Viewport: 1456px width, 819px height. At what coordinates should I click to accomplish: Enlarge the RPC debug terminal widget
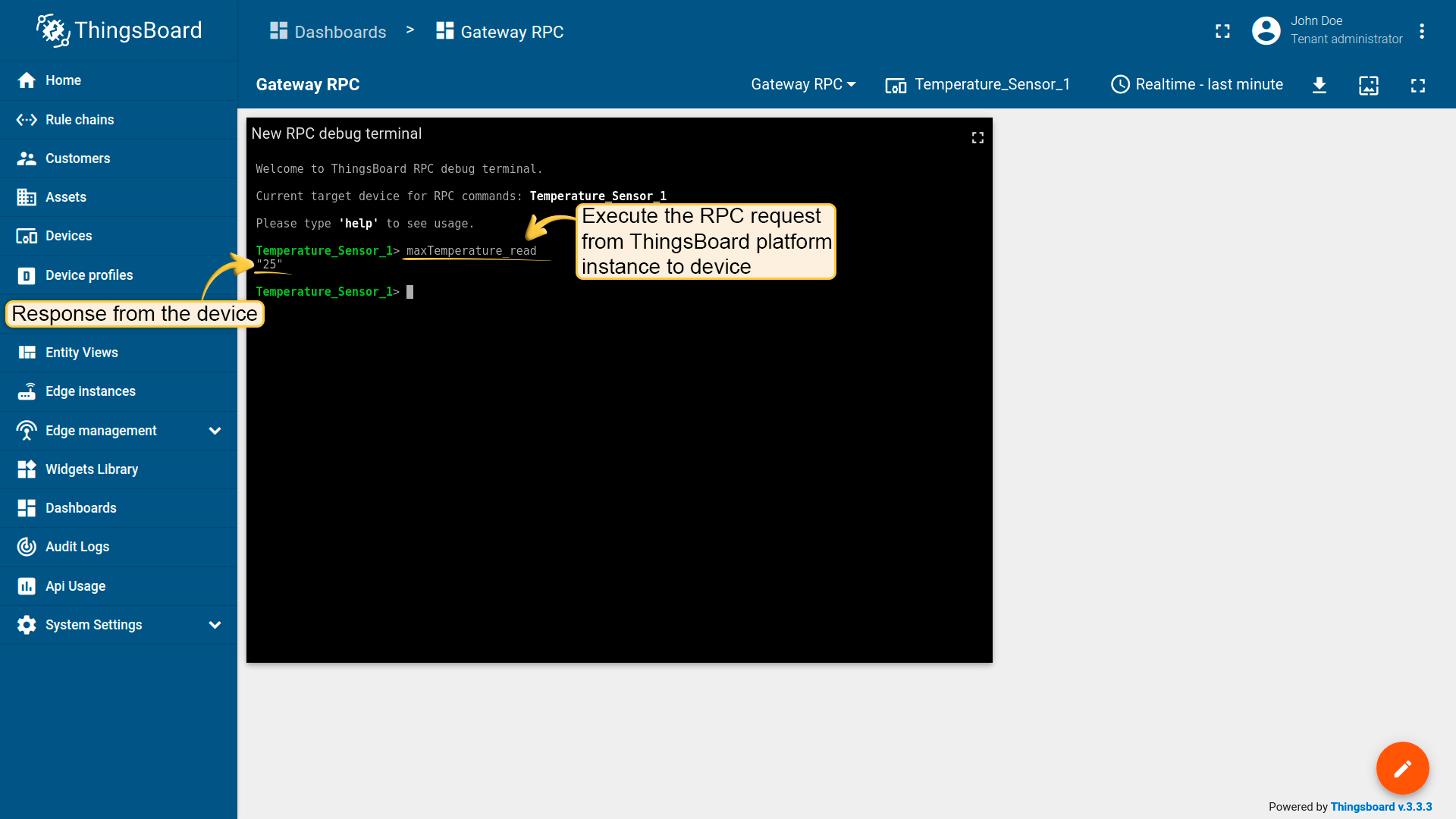[977, 137]
